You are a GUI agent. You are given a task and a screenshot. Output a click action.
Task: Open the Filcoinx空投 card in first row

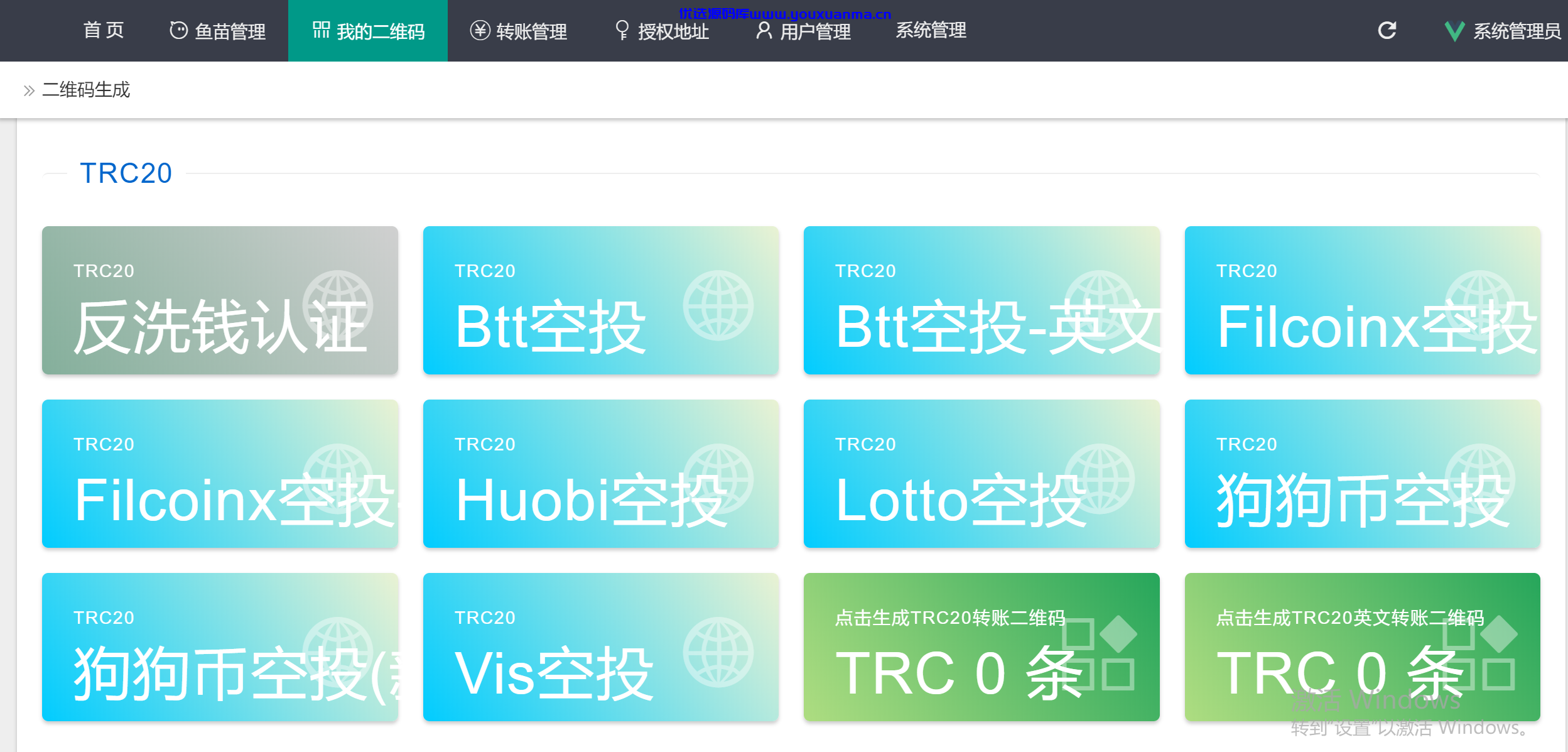click(1363, 300)
